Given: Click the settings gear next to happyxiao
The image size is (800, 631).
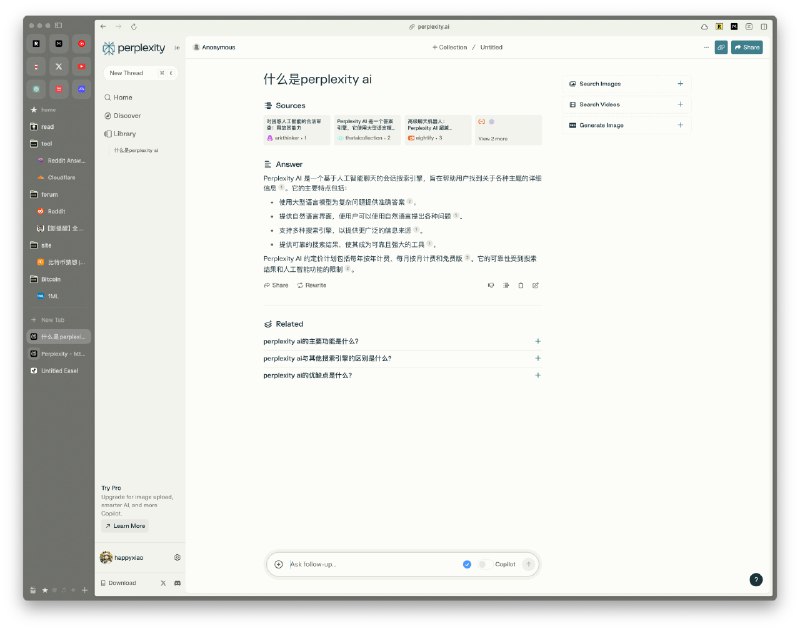Looking at the screenshot, I should 177,557.
